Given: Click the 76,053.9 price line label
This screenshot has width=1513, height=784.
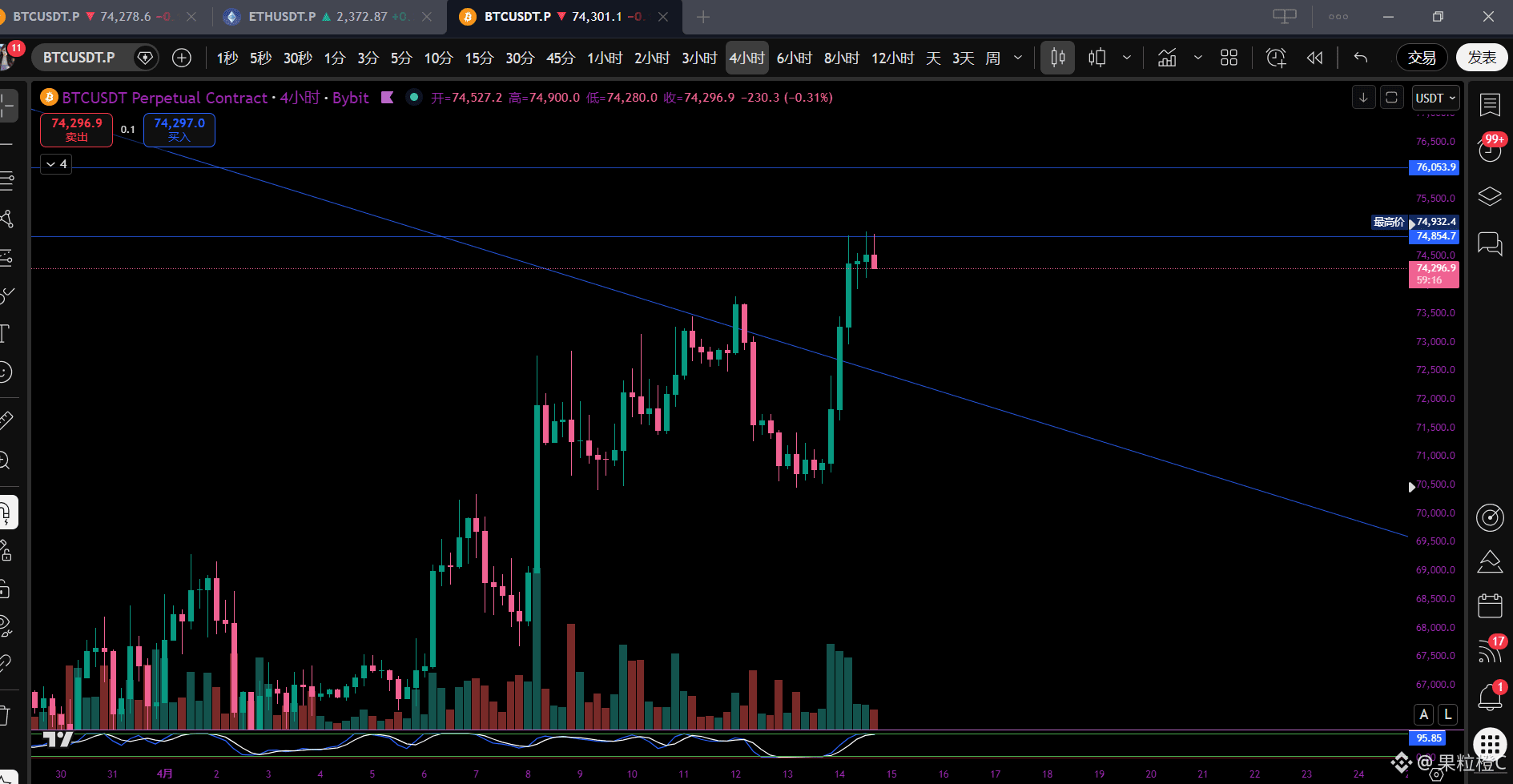Looking at the screenshot, I should click(1434, 167).
